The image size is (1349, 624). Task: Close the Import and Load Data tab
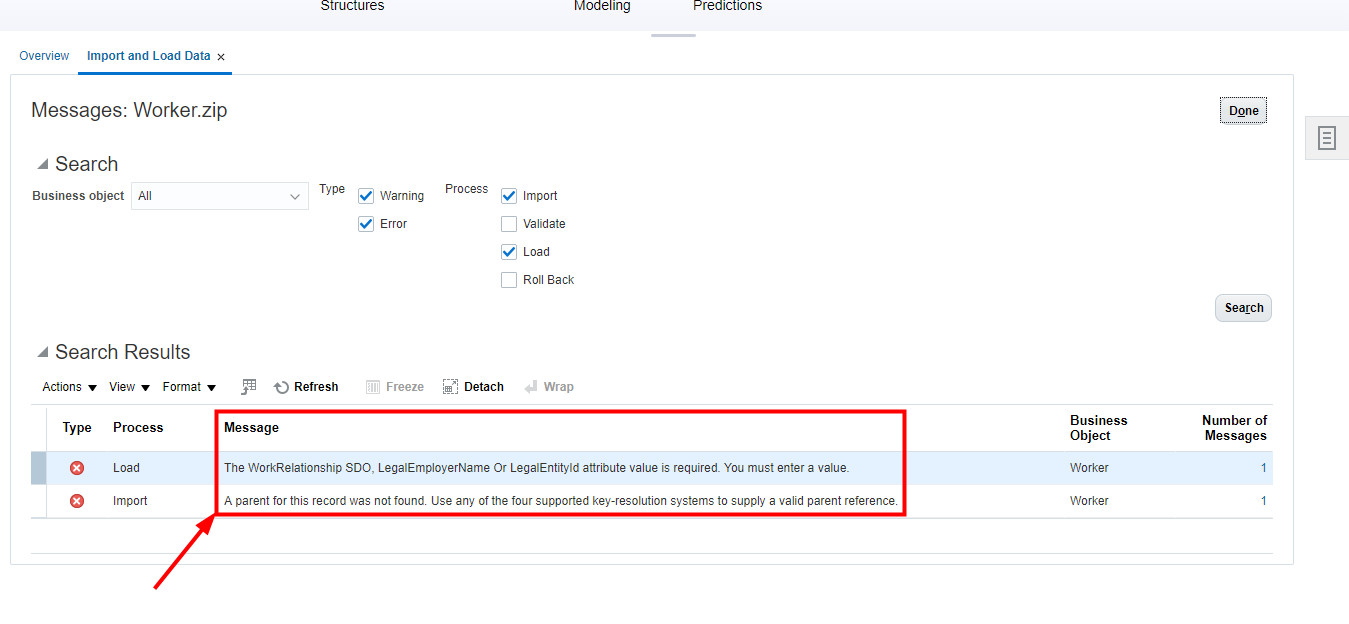(221, 57)
